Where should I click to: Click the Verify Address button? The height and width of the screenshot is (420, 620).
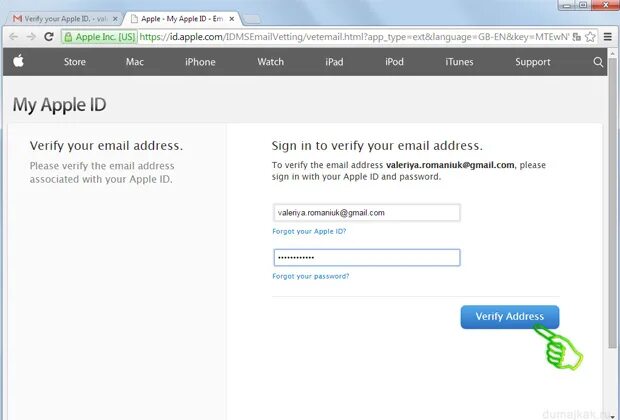pyautogui.click(x=510, y=317)
